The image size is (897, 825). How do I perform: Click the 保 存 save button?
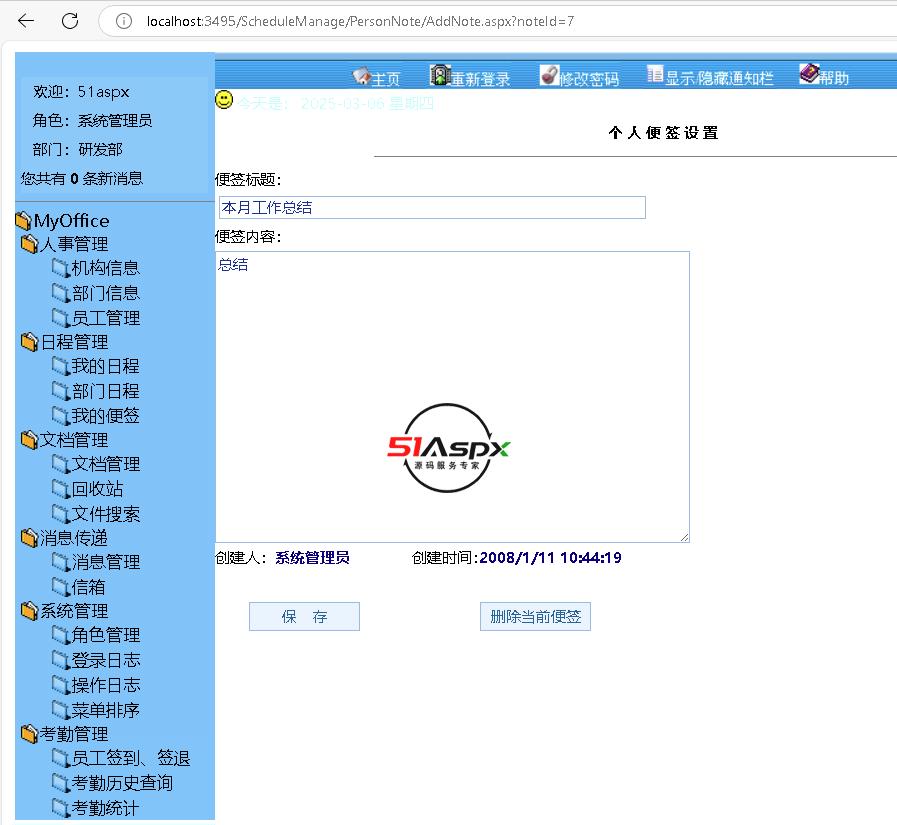click(x=304, y=616)
